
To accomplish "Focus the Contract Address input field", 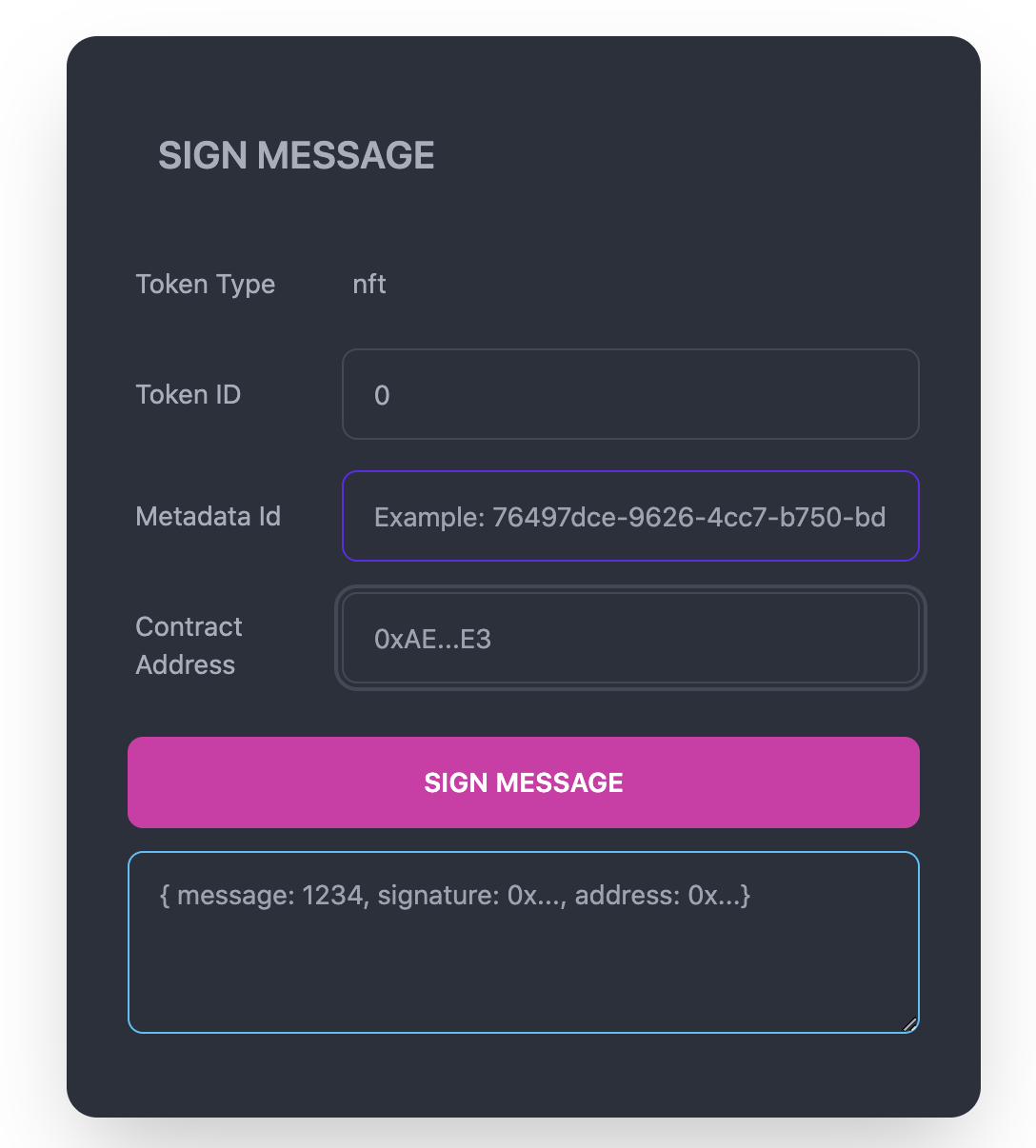I will click(x=630, y=638).
